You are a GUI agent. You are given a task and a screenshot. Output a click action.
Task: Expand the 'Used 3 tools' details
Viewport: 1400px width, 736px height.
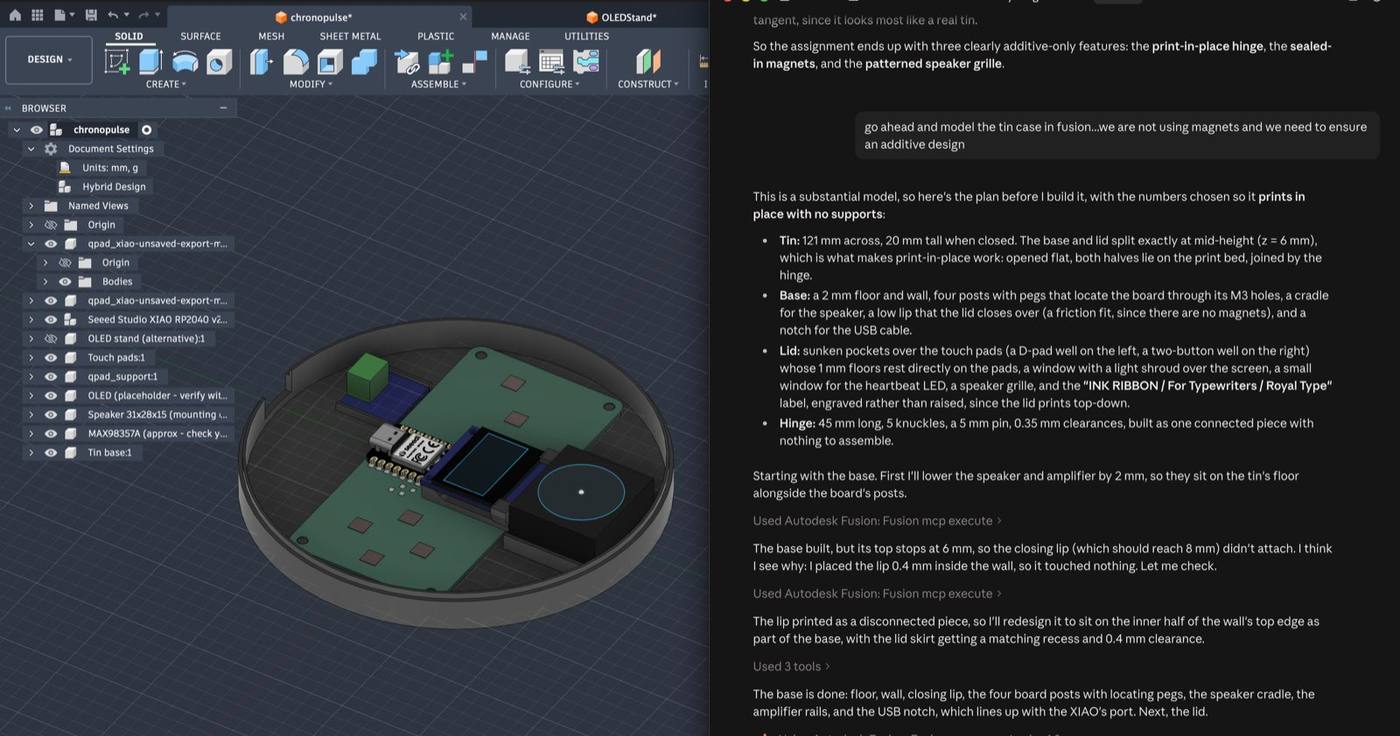[791, 667]
